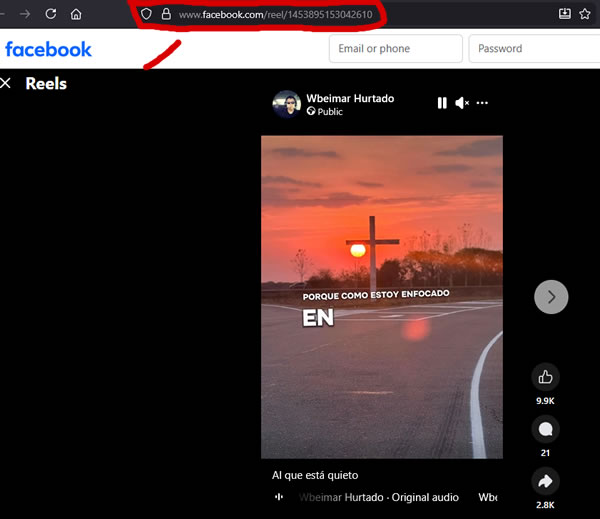The height and width of the screenshot is (519, 600).
Task: Share the reel with the arrow icon
Action: pos(545,481)
